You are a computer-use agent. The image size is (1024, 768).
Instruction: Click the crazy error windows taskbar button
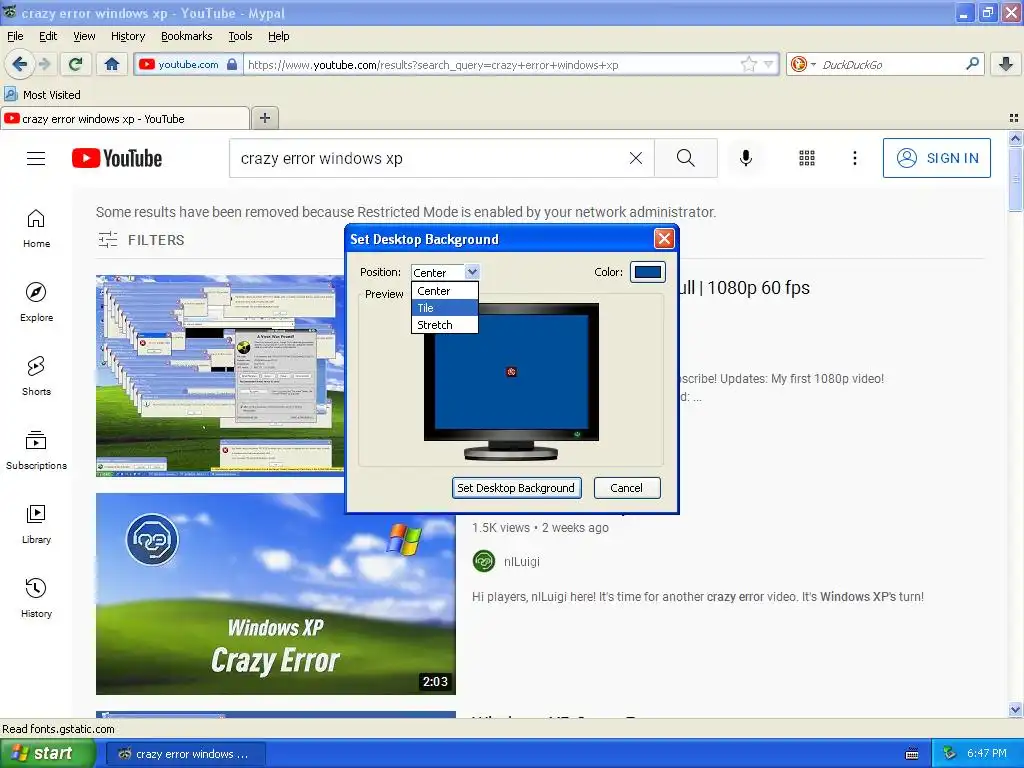point(185,754)
